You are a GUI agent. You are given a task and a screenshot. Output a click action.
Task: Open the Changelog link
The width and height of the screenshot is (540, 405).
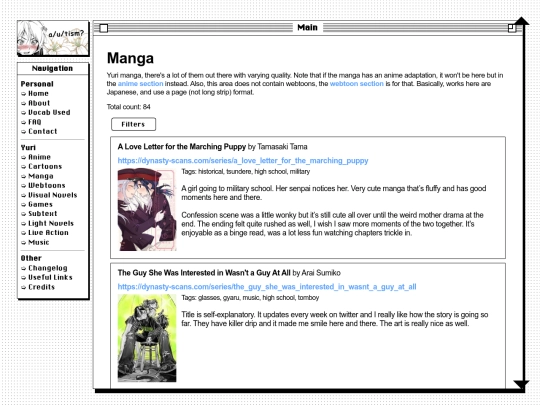tap(48, 268)
